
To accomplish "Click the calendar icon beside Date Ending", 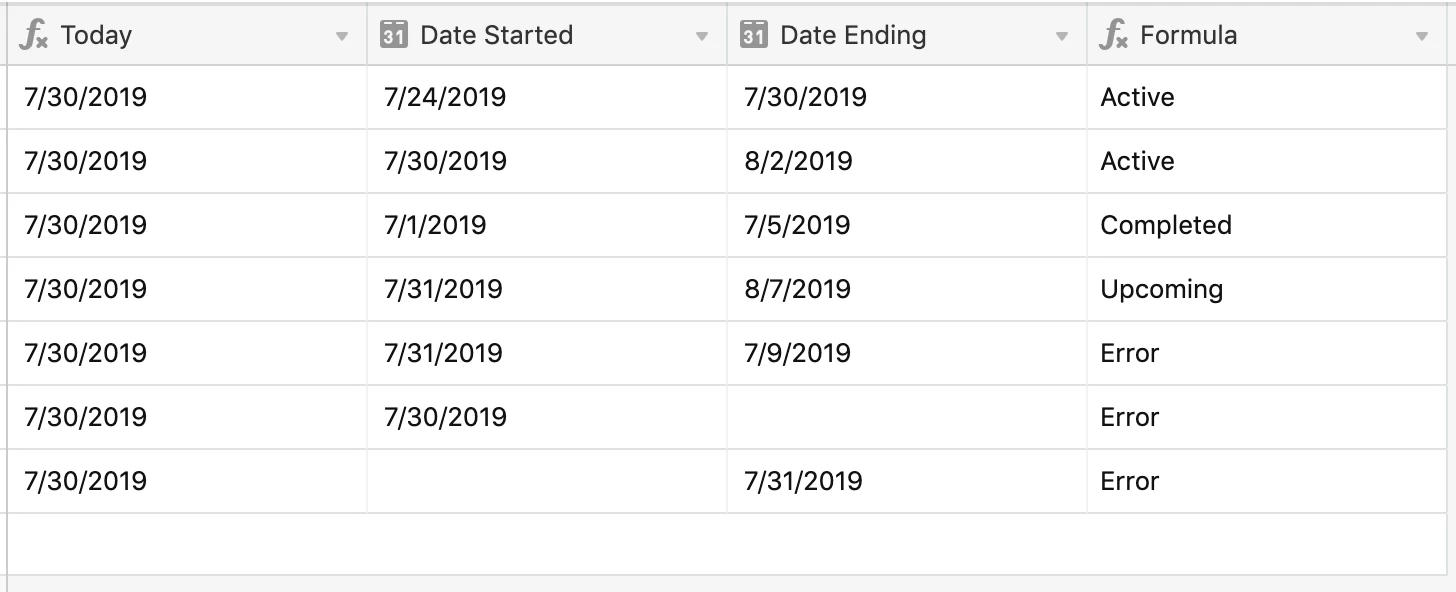I will coord(754,35).
